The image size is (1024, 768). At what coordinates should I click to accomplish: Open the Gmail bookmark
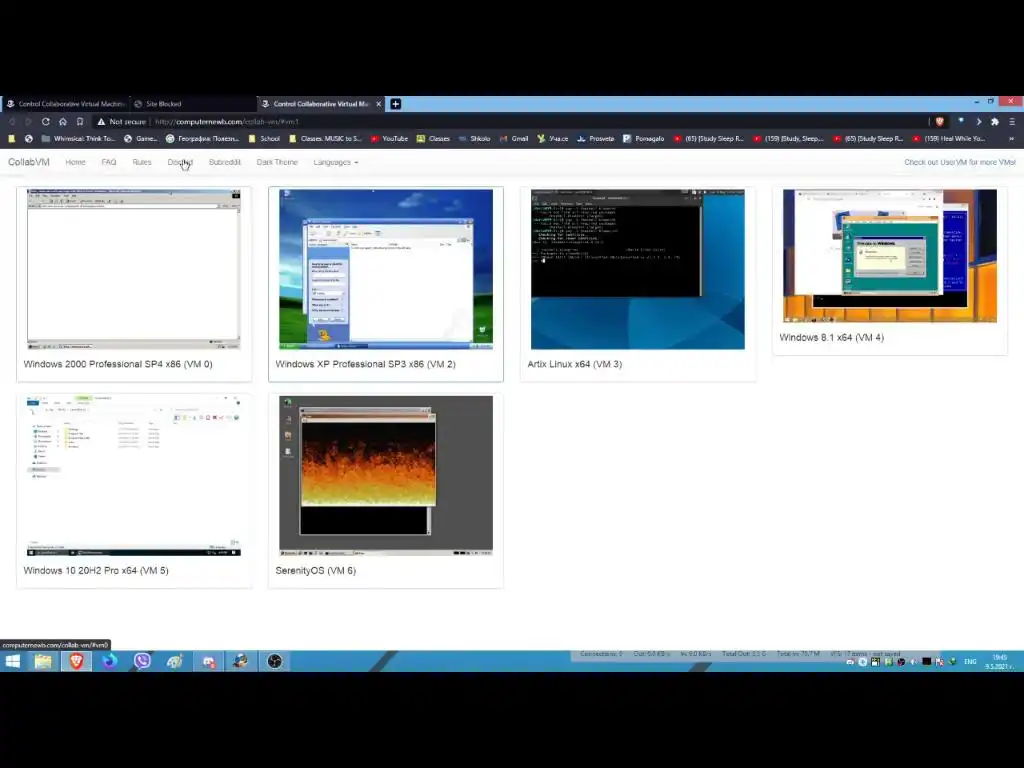point(514,138)
